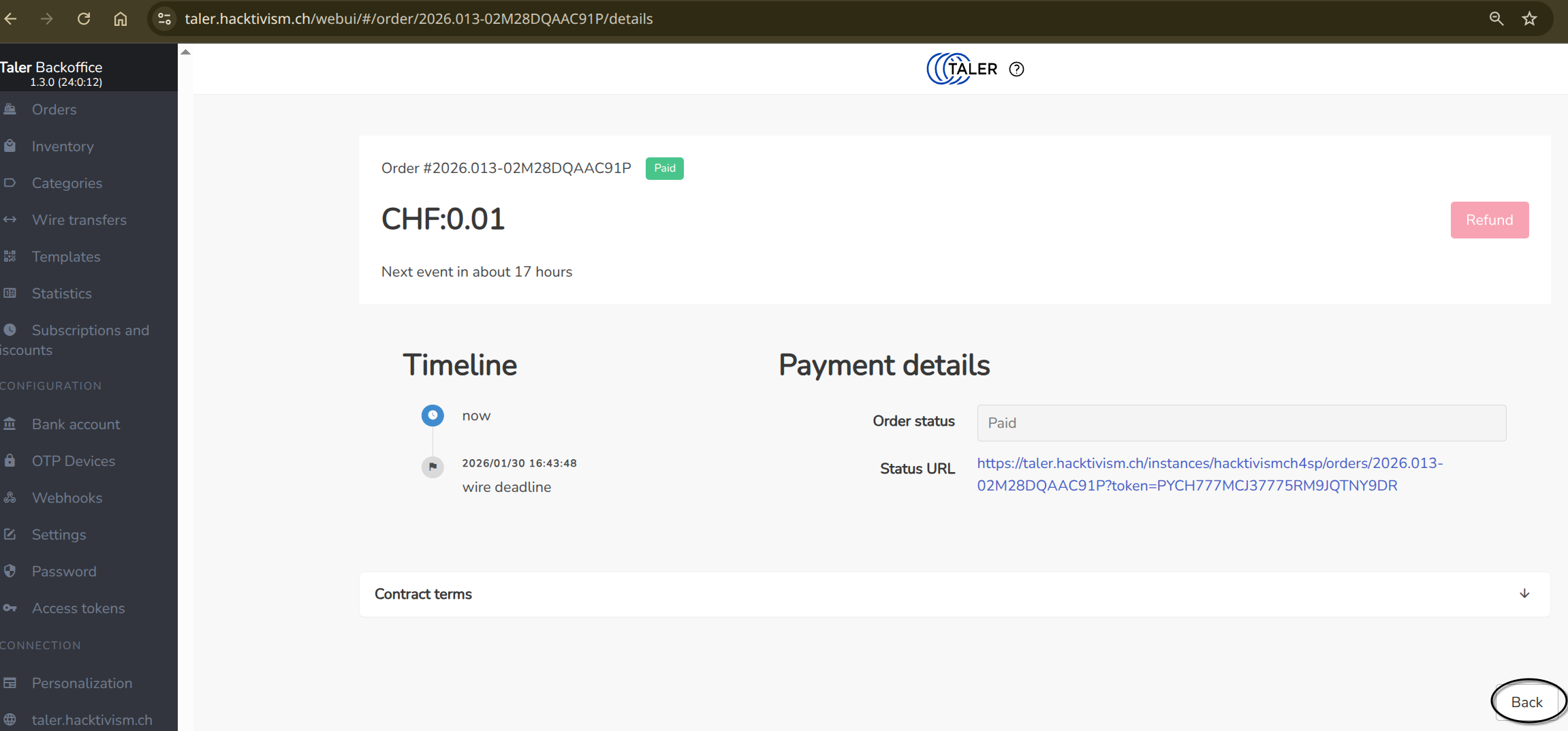Image resolution: width=1568 pixels, height=731 pixels.
Task: Click the Personalization sidebar icon
Action: tap(10, 683)
